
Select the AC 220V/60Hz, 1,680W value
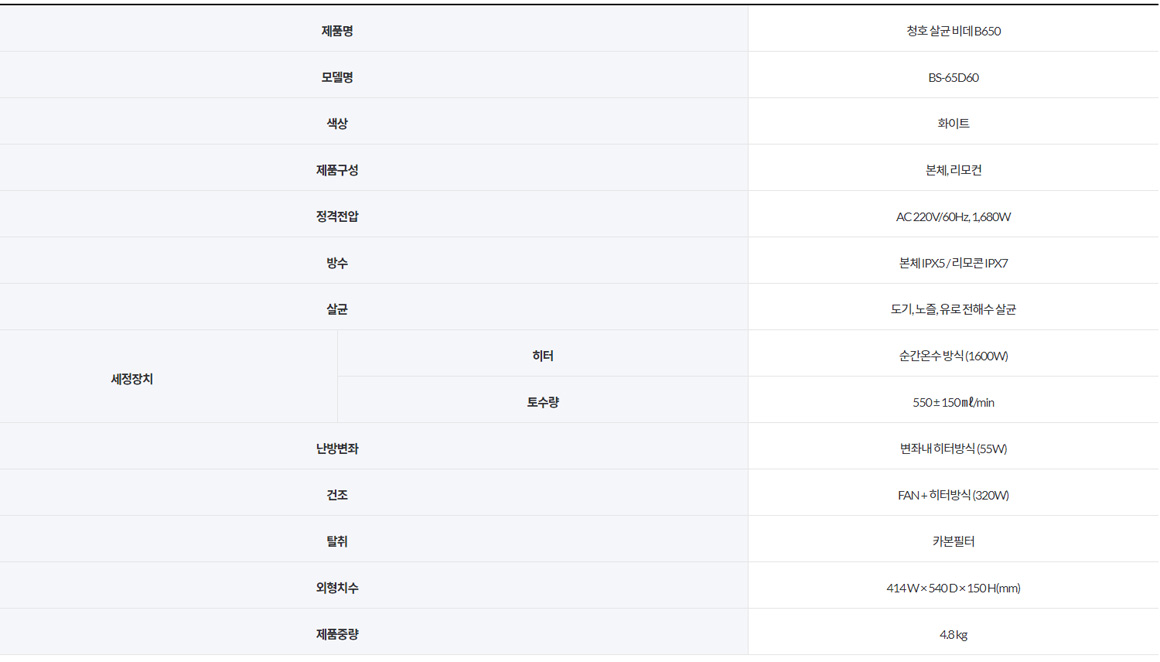coord(953,216)
